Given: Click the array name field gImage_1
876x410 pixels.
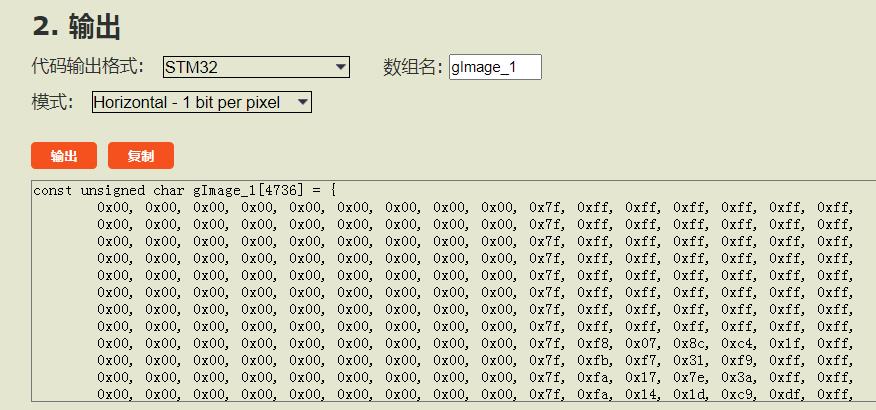Looking at the screenshot, I should [x=495, y=67].
